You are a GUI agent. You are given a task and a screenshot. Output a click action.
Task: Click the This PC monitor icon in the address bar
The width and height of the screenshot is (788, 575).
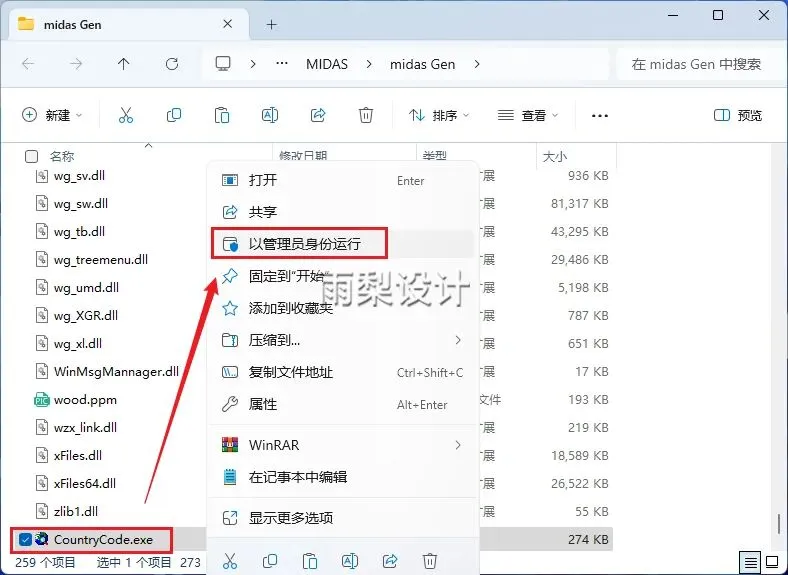(x=223, y=64)
